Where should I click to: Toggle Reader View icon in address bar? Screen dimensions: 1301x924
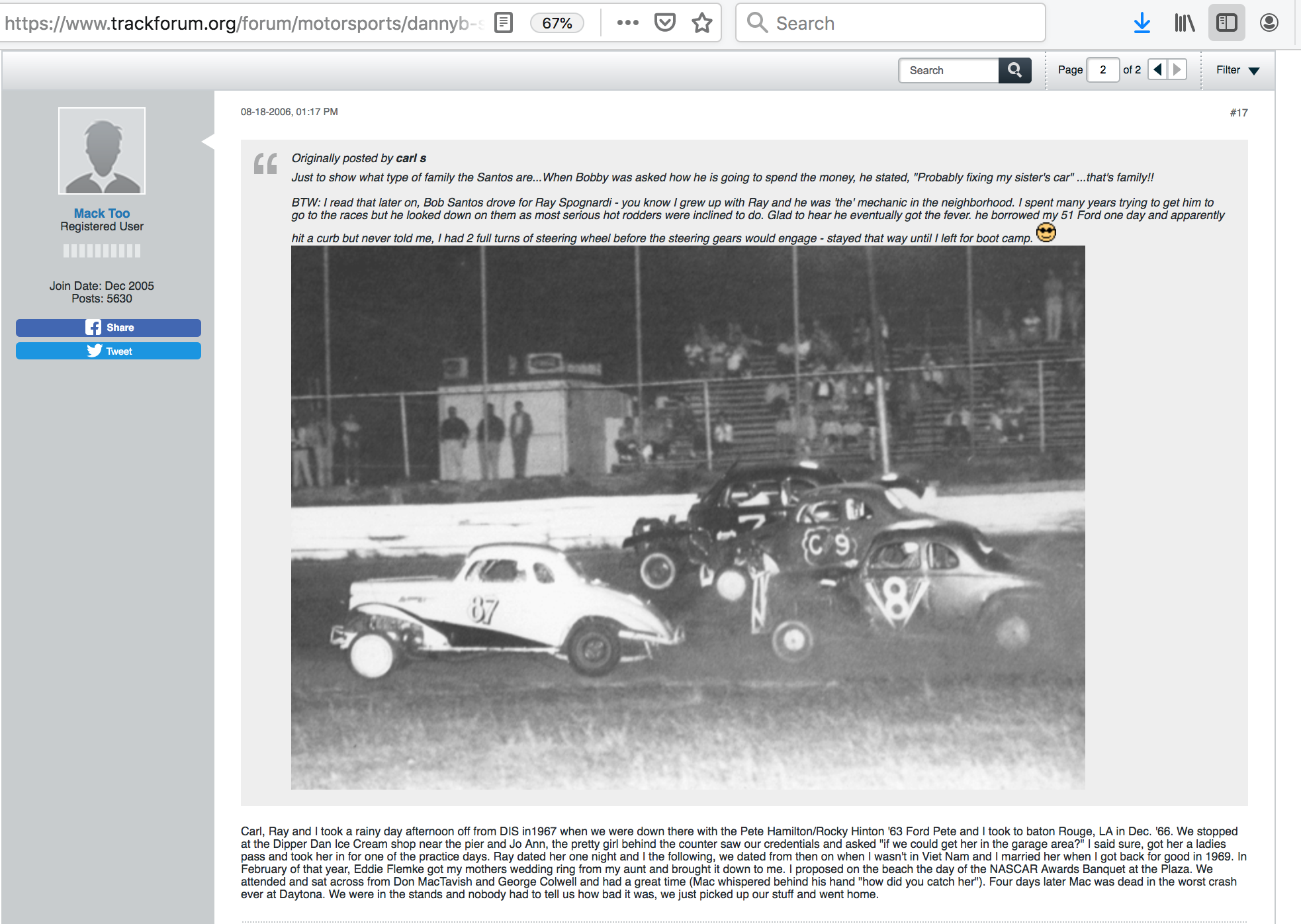(504, 23)
